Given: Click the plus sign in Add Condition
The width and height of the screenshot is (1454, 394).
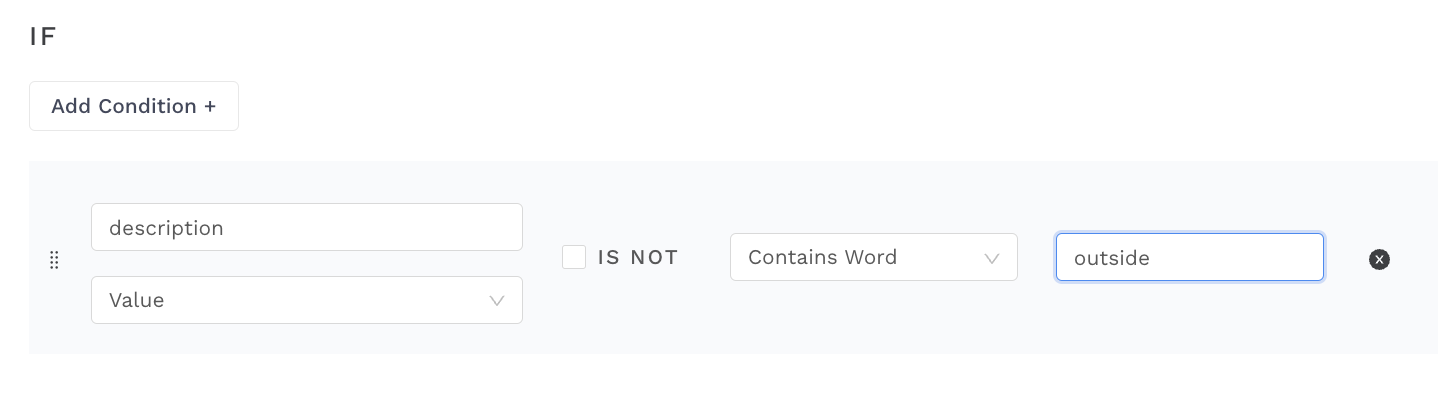Looking at the screenshot, I should [210, 106].
